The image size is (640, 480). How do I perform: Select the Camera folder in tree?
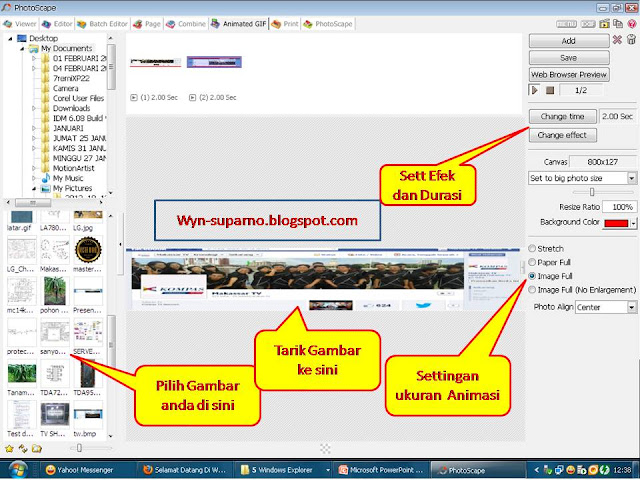coord(65,89)
